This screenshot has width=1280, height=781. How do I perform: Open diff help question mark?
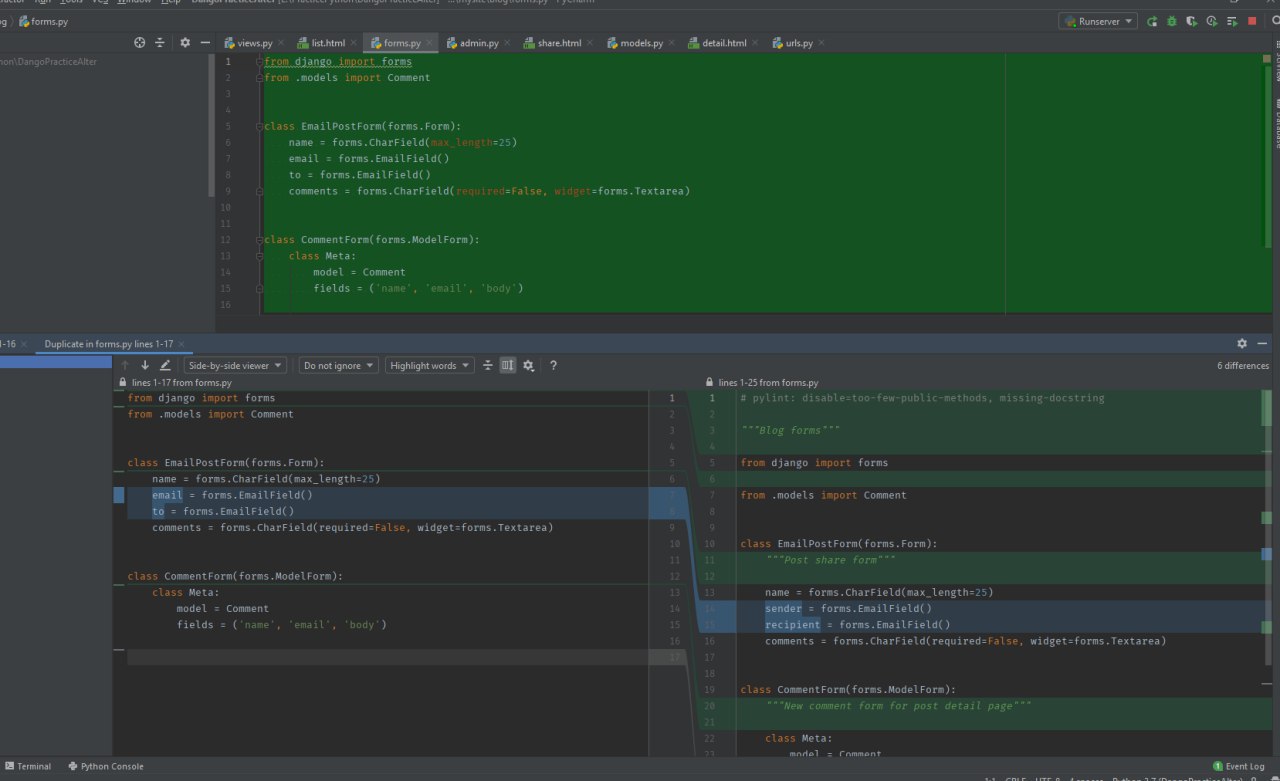pos(553,366)
